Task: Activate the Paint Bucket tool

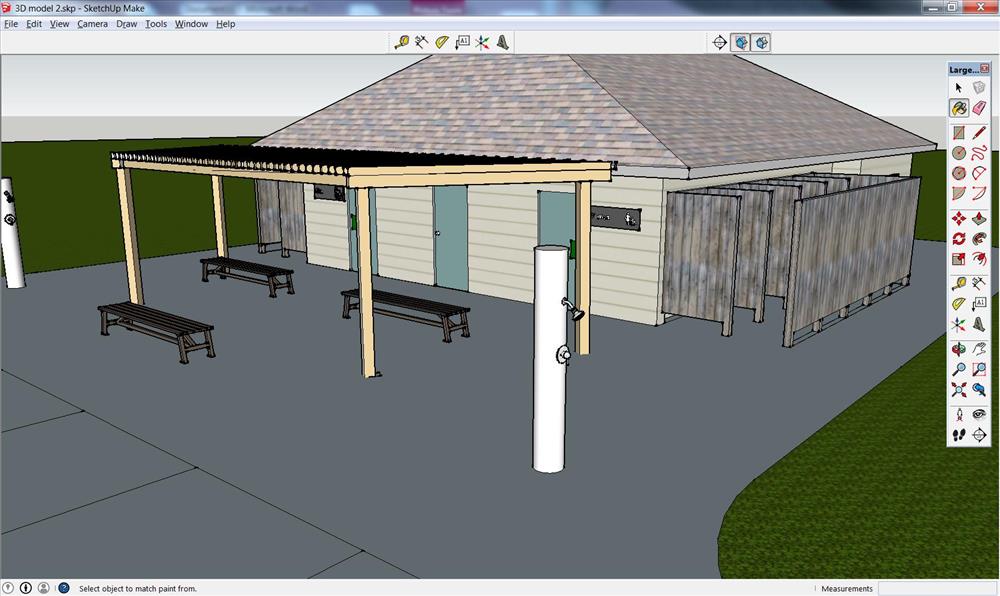Action: pos(958,108)
